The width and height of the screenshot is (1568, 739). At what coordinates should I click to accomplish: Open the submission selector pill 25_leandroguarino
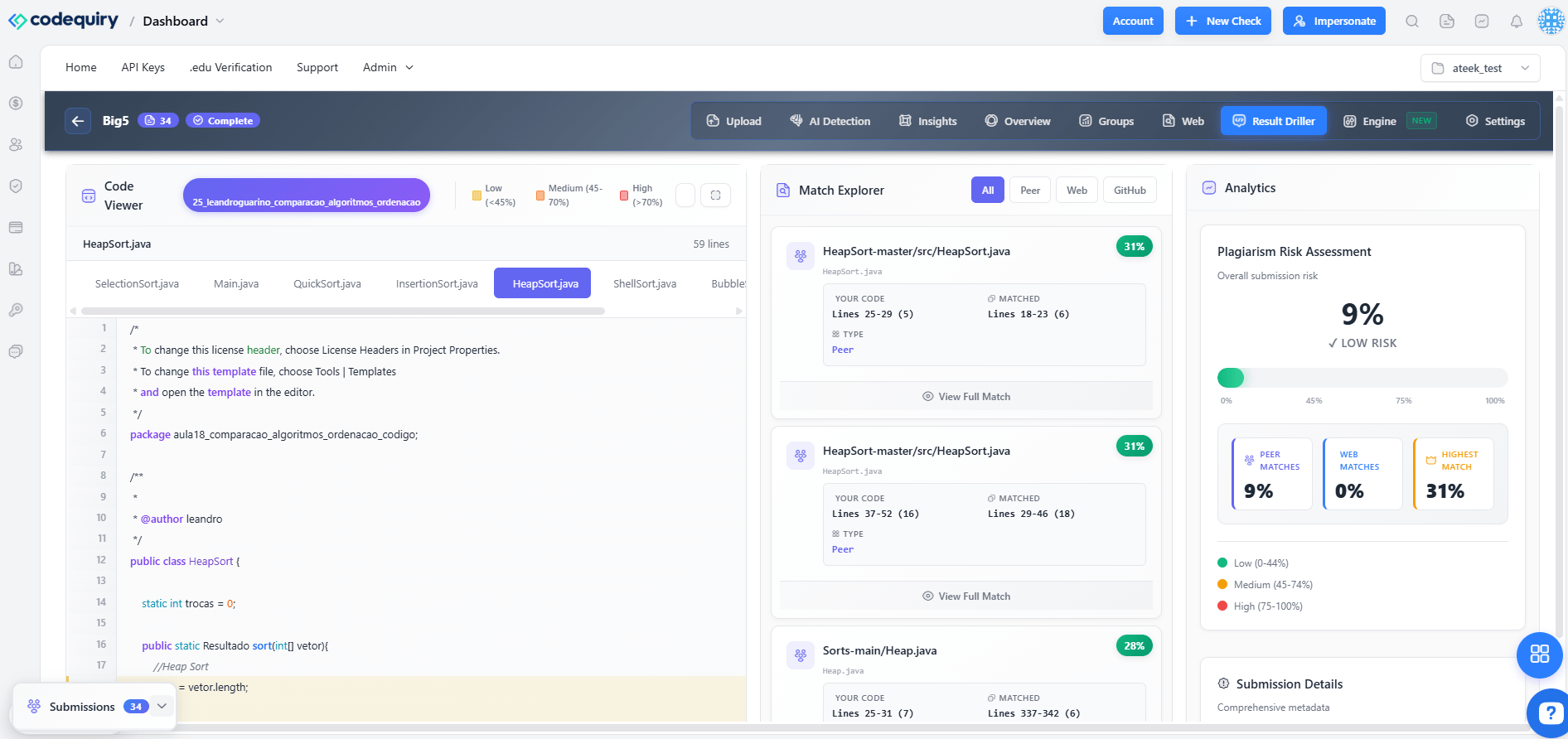pyautogui.click(x=307, y=196)
